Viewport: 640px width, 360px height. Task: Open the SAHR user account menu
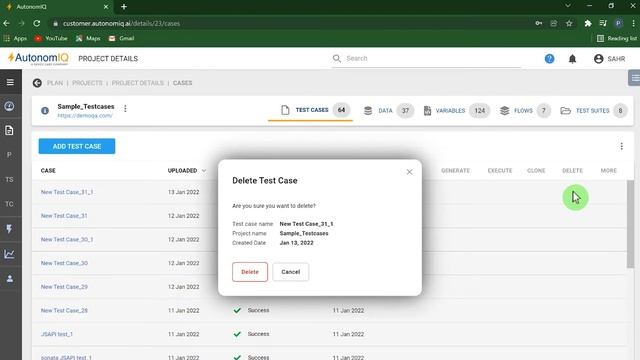[x=609, y=59]
